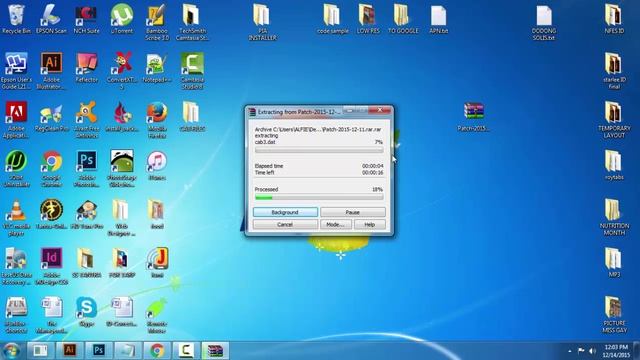Screen dimensions: 640x360
Task: Click Help in the extraction dialog
Action: click(x=369, y=224)
